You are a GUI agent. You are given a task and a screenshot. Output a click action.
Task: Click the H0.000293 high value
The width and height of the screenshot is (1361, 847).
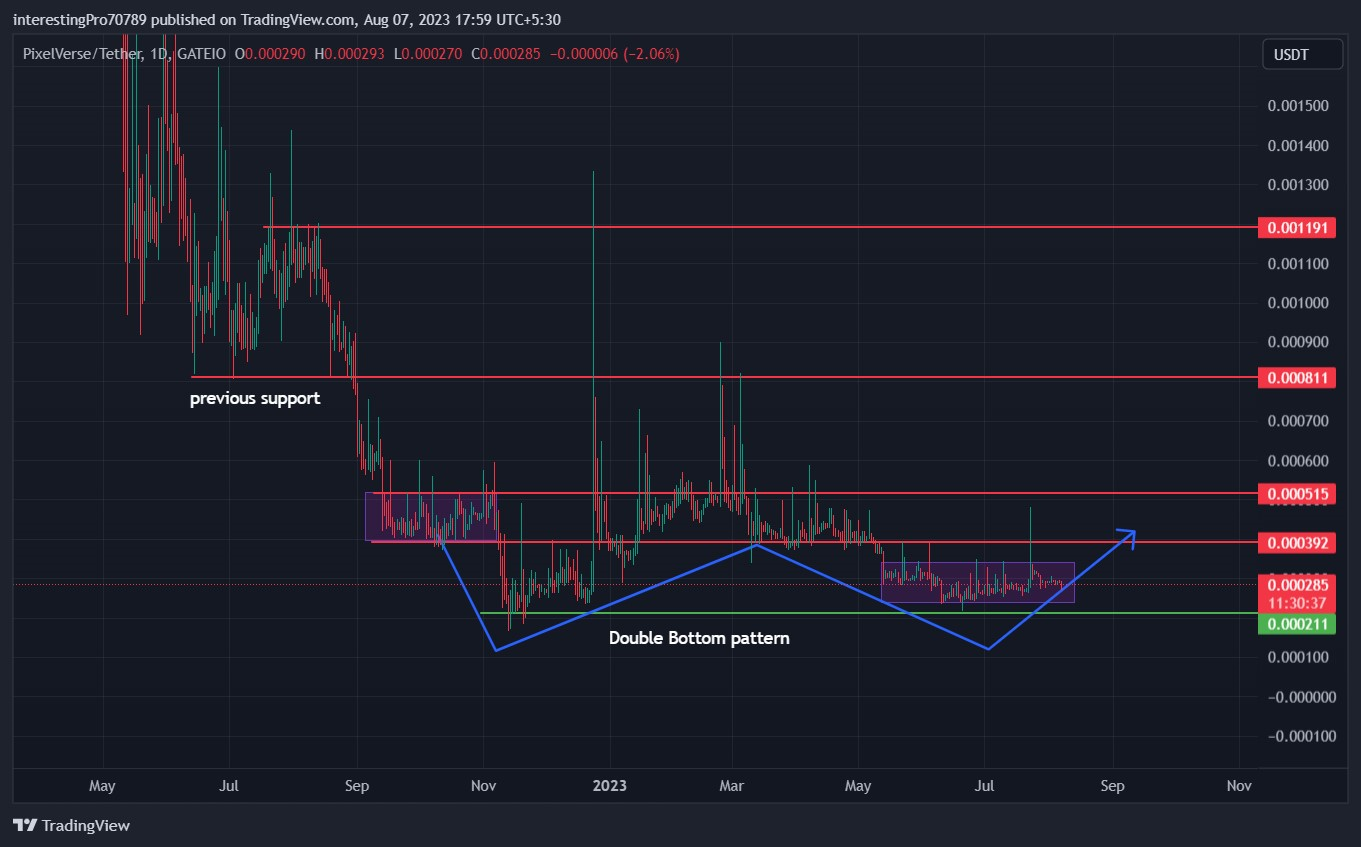350,54
